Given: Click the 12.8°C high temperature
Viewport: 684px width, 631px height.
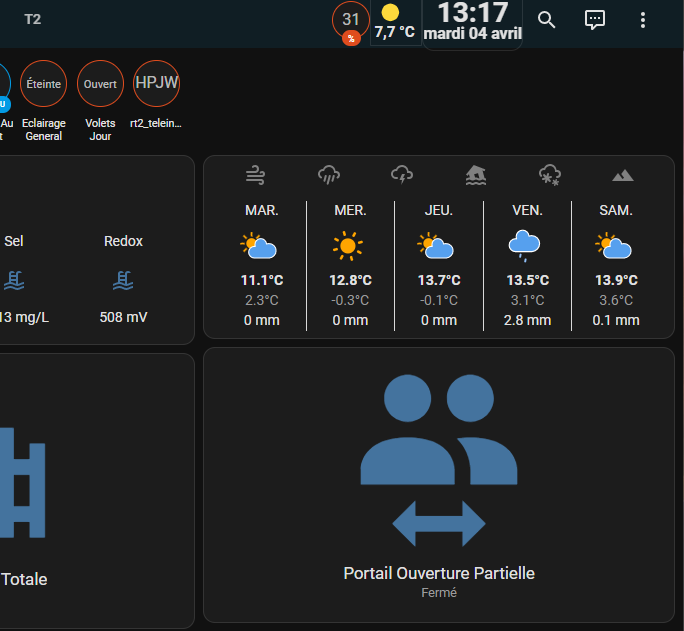Looking at the screenshot, I should pos(350,280).
